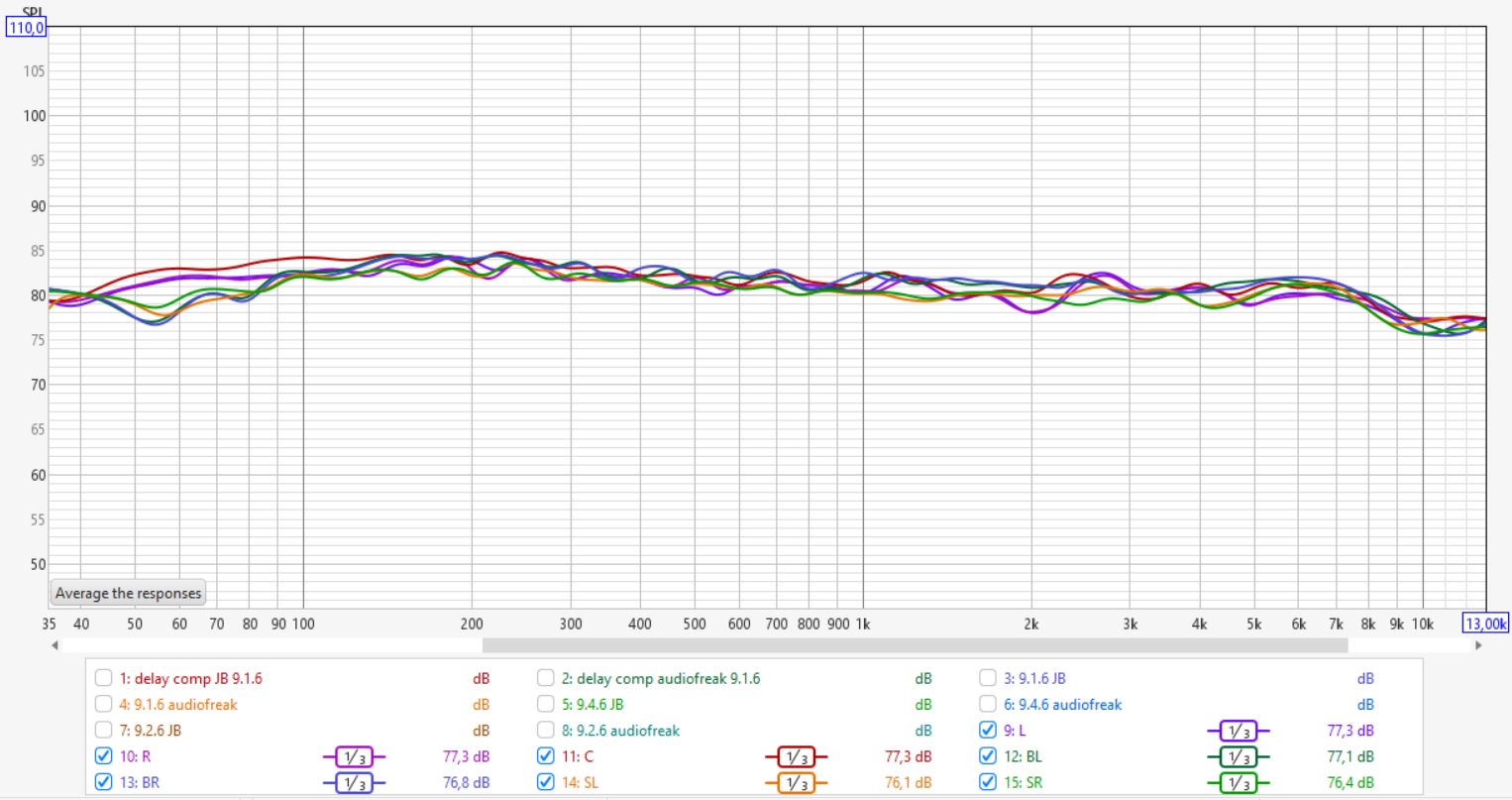Uncheck the '15: SR' trace checkbox
The width and height of the screenshot is (1512, 800).
coord(987,781)
